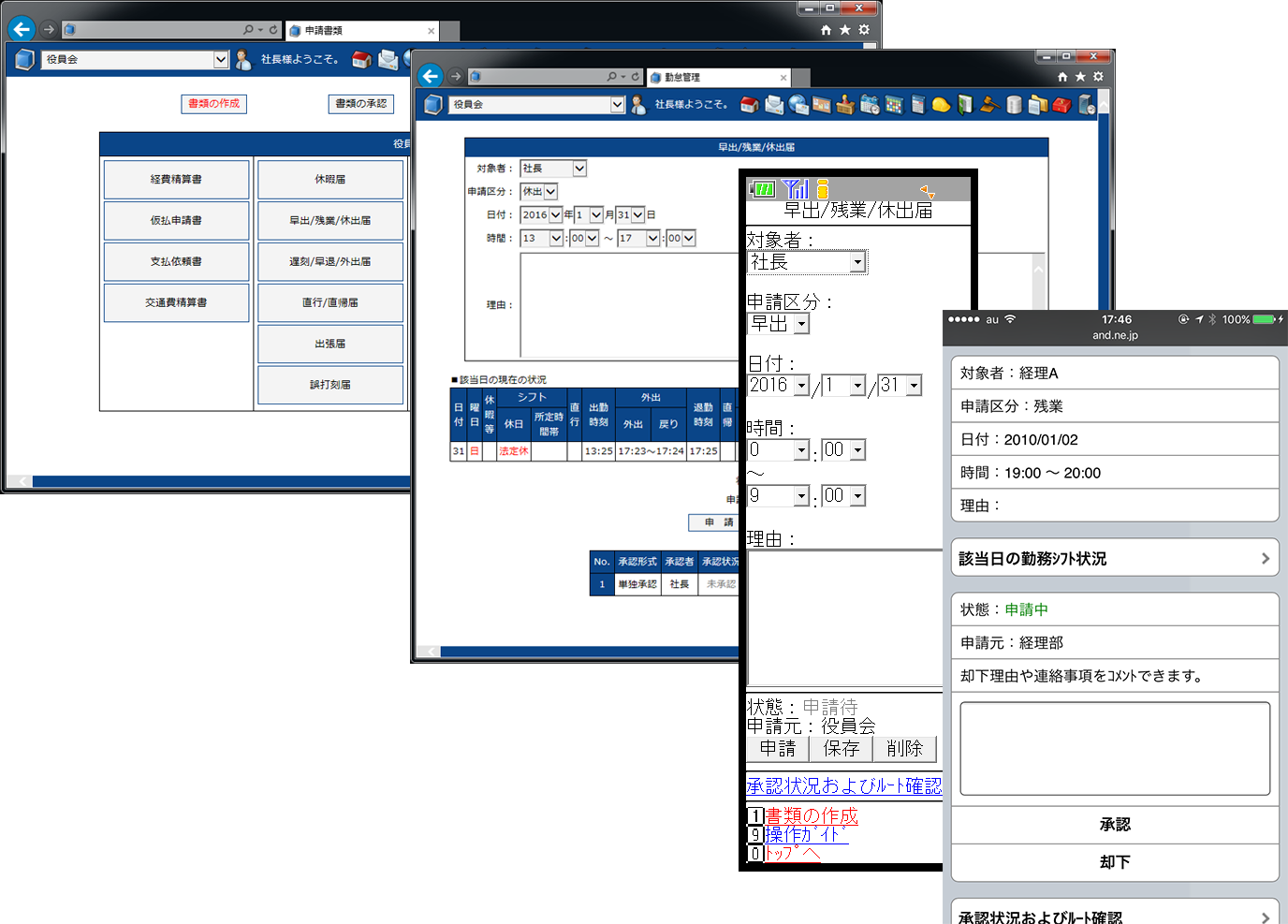Switch to 申請書類 browser tab
Viewport: 1288px width, 924px height.
tap(362, 30)
